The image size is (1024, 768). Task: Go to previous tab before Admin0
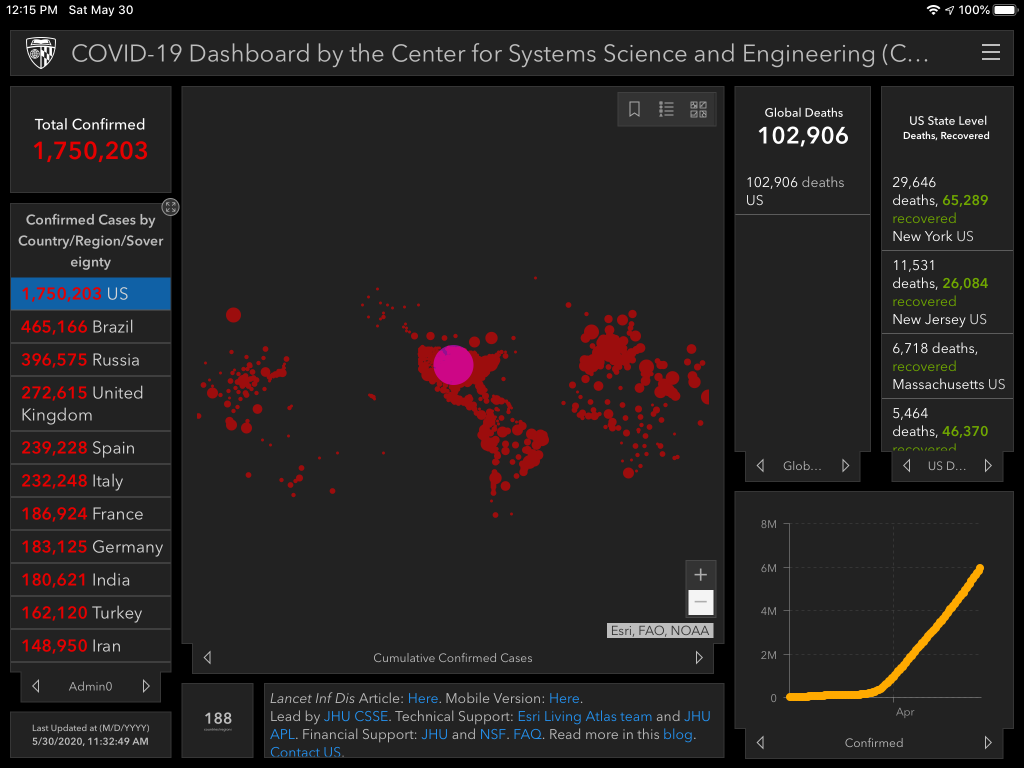point(36,686)
